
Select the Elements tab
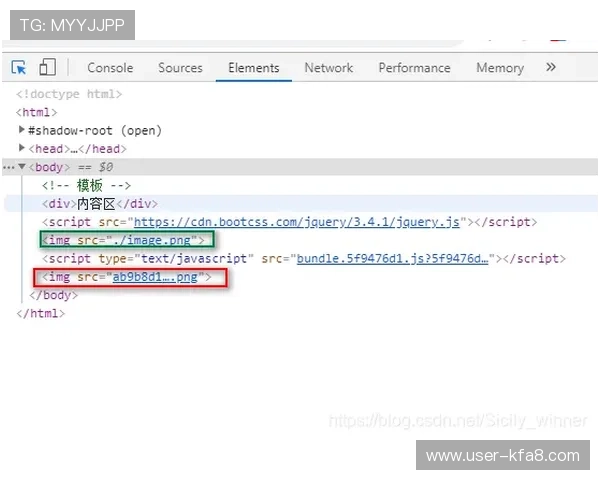point(253,68)
